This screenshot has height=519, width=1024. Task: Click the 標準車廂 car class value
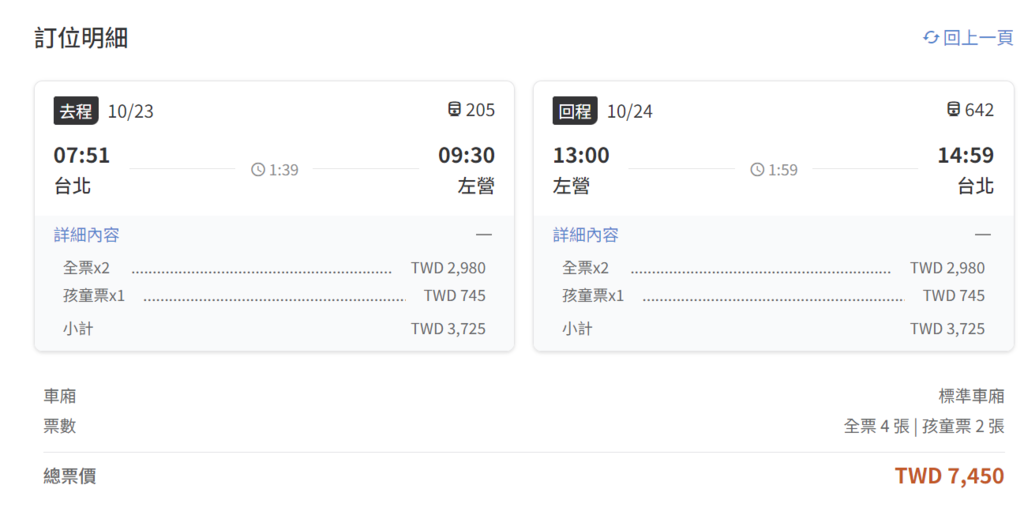[x=971, y=396]
